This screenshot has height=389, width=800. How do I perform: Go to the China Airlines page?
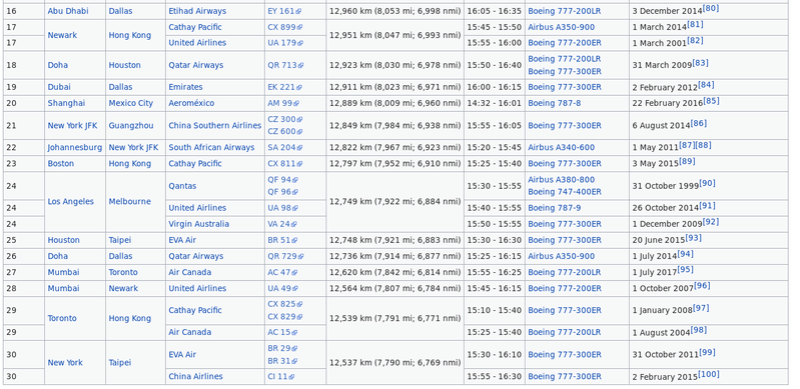pos(196,377)
